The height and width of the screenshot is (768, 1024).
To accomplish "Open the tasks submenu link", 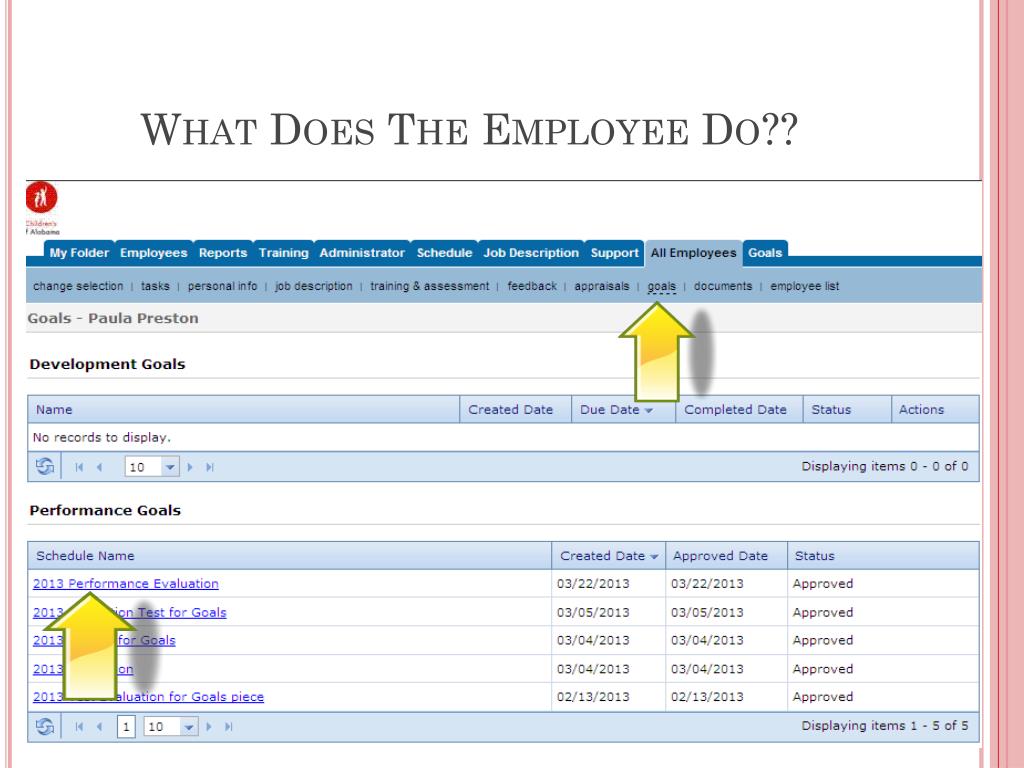I will click(x=155, y=286).
